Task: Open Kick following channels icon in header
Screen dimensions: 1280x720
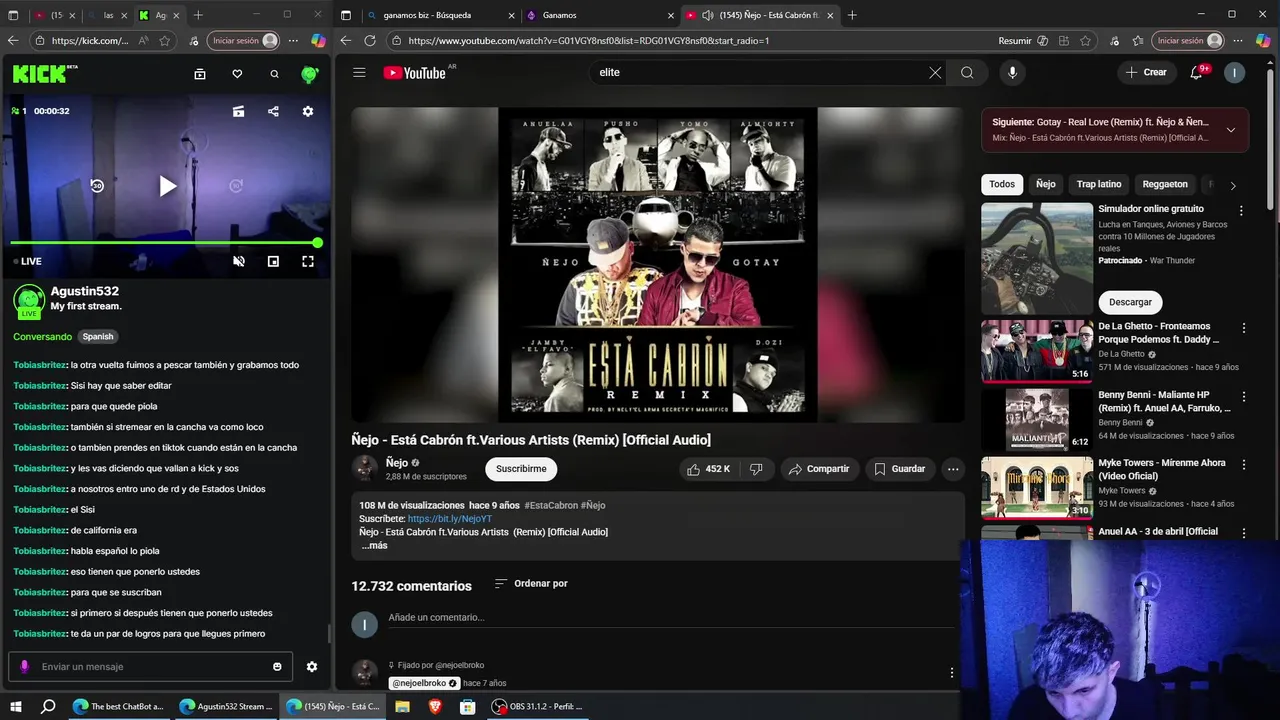Action: (x=200, y=74)
